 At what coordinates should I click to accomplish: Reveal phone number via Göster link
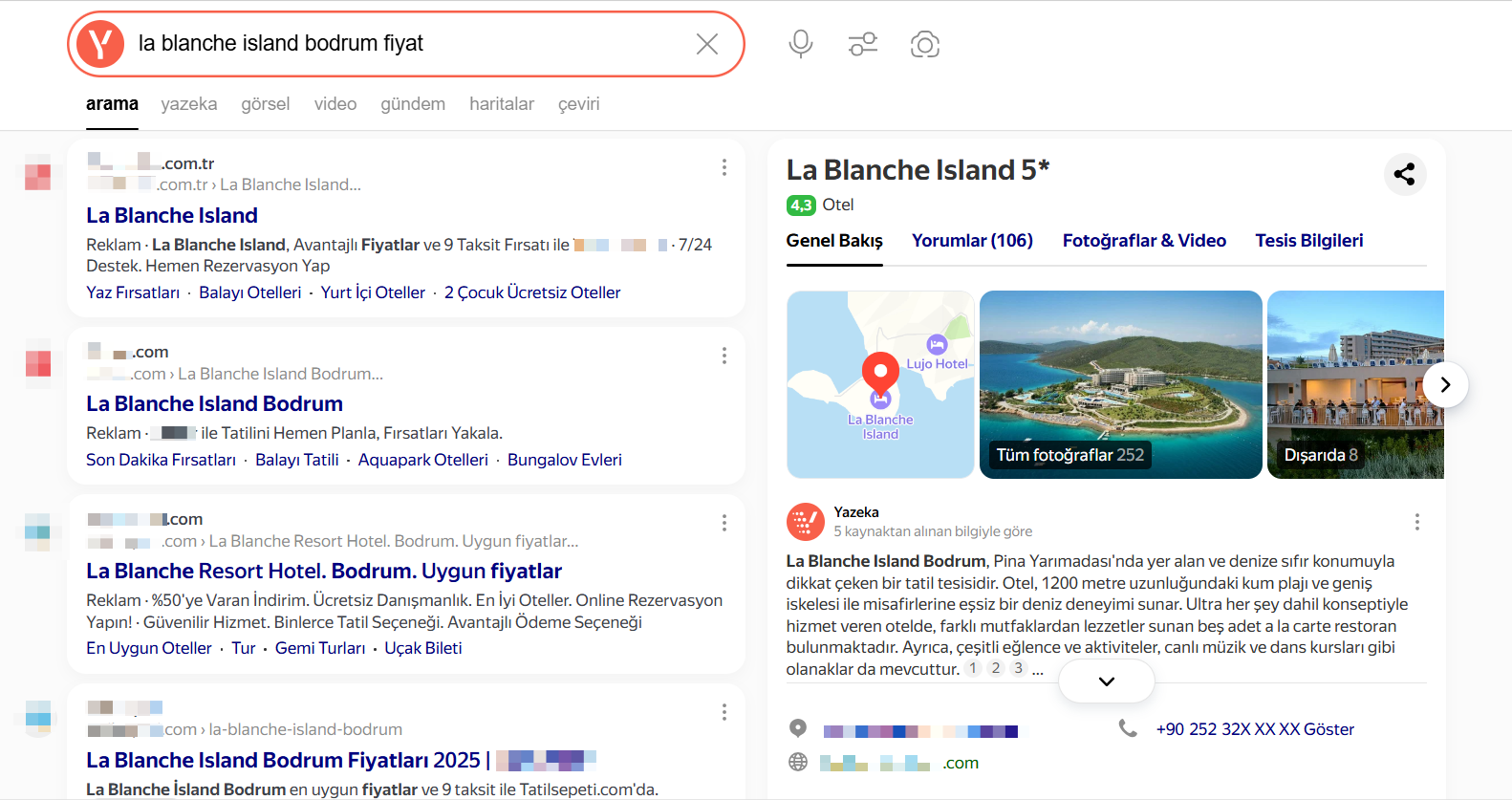(x=1328, y=729)
